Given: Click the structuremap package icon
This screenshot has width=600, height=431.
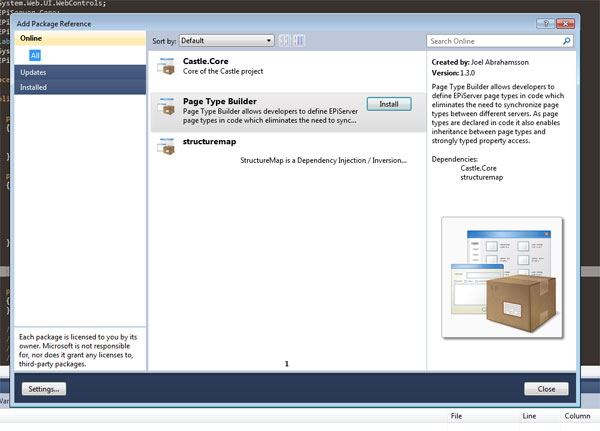Looking at the screenshot, I should 166,146.
